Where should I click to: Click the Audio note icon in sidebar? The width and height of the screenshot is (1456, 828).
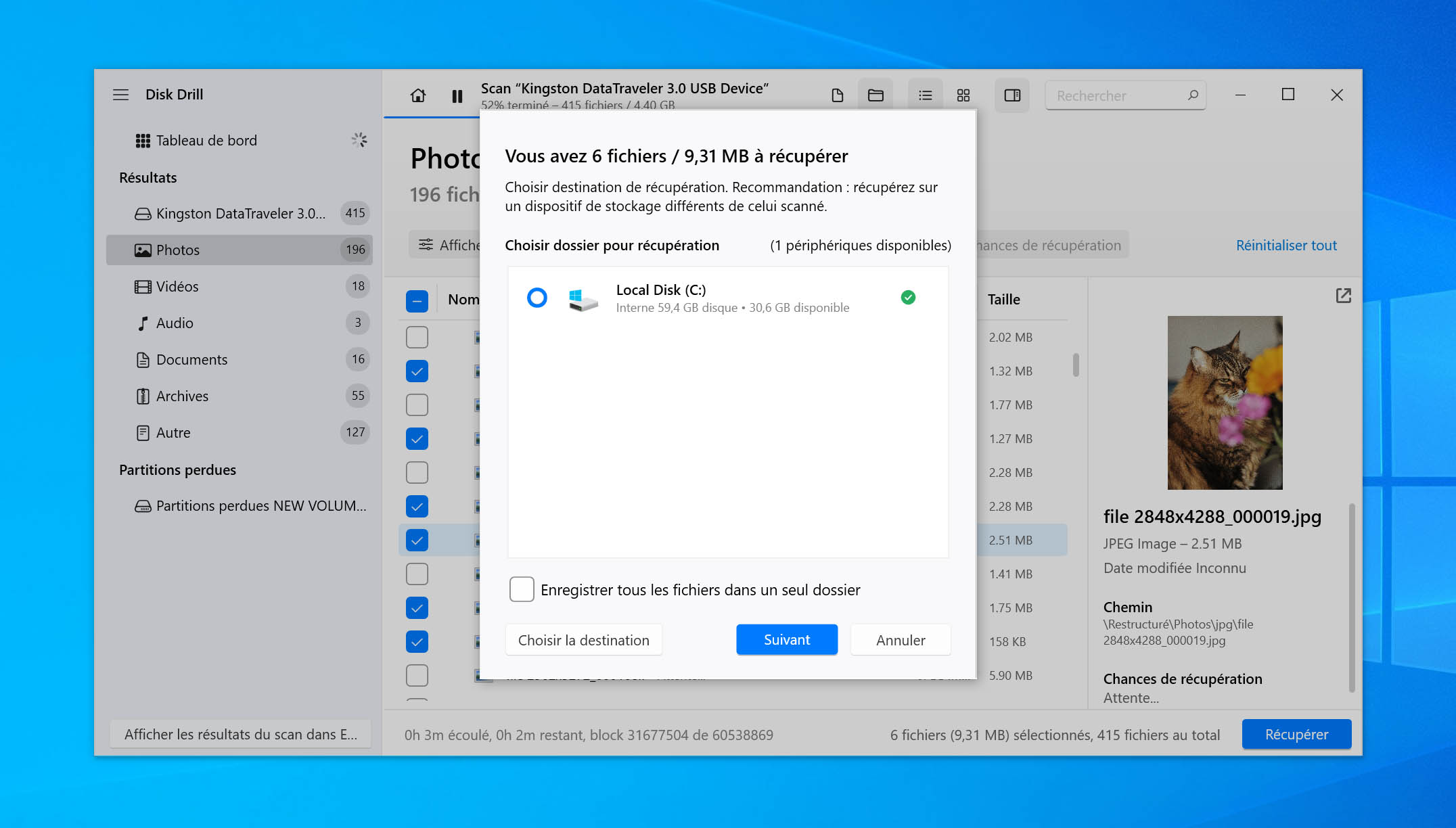[x=143, y=323]
